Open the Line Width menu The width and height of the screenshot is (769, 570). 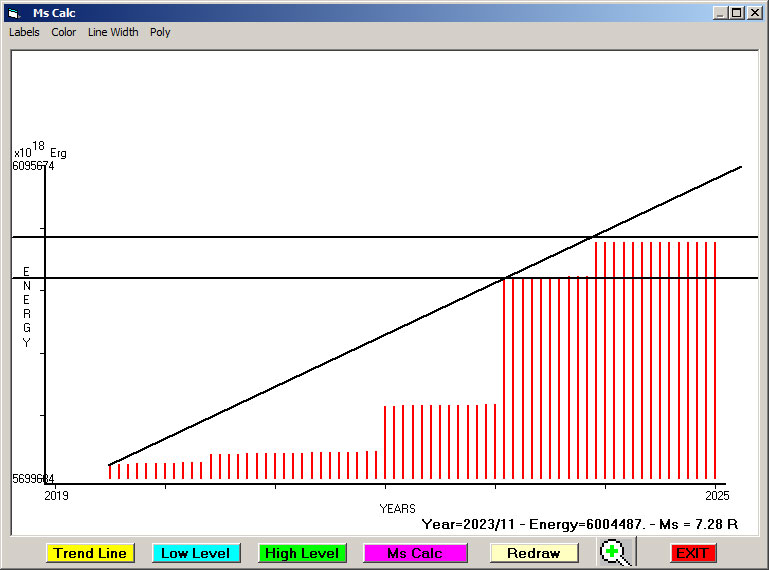113,32
